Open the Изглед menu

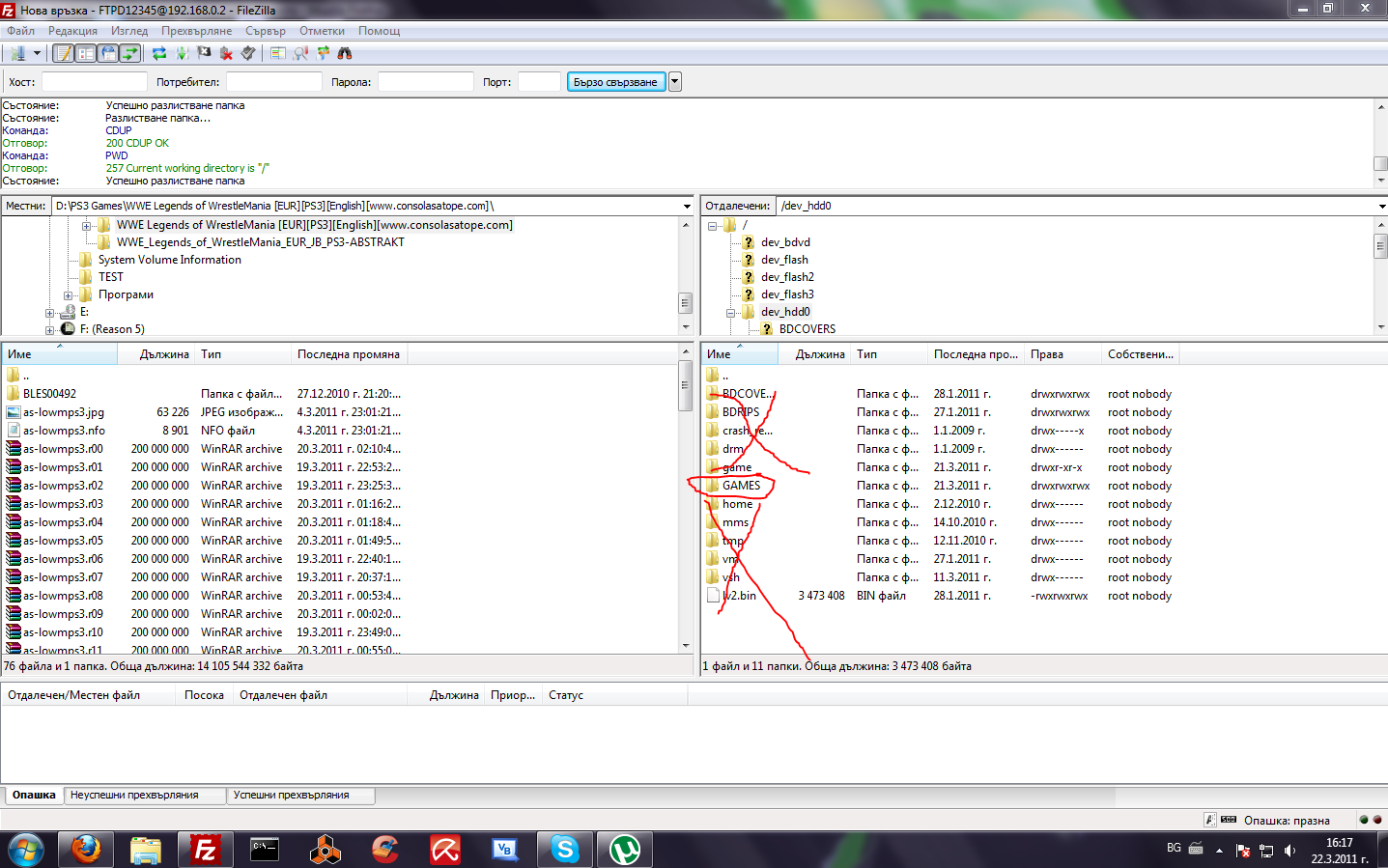point(129,31)
